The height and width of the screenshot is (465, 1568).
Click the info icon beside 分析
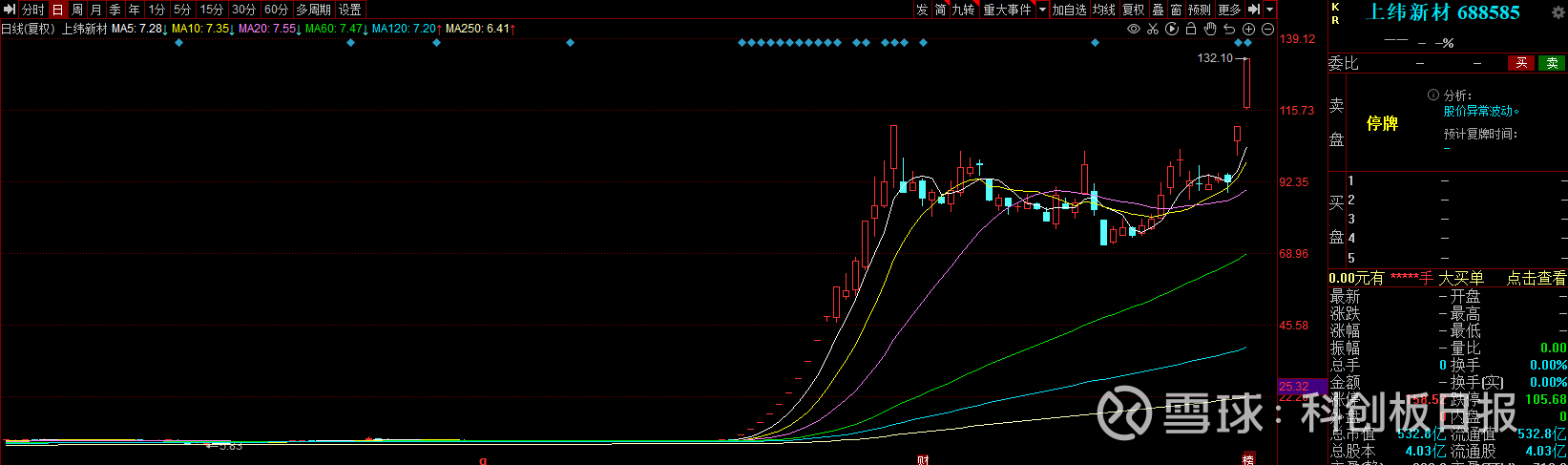point(1432,95)
